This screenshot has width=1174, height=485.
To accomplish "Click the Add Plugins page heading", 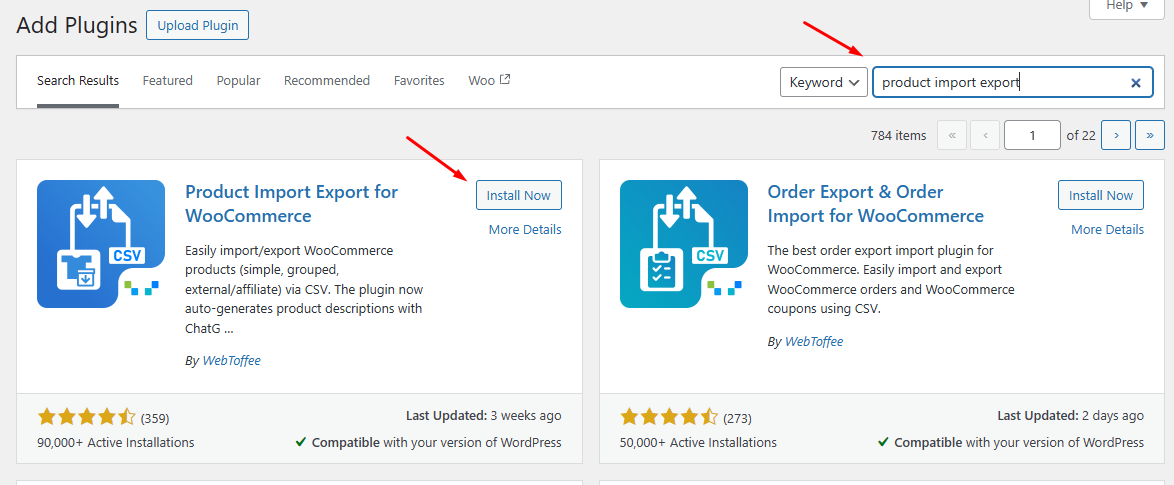I will click(77, 25).
